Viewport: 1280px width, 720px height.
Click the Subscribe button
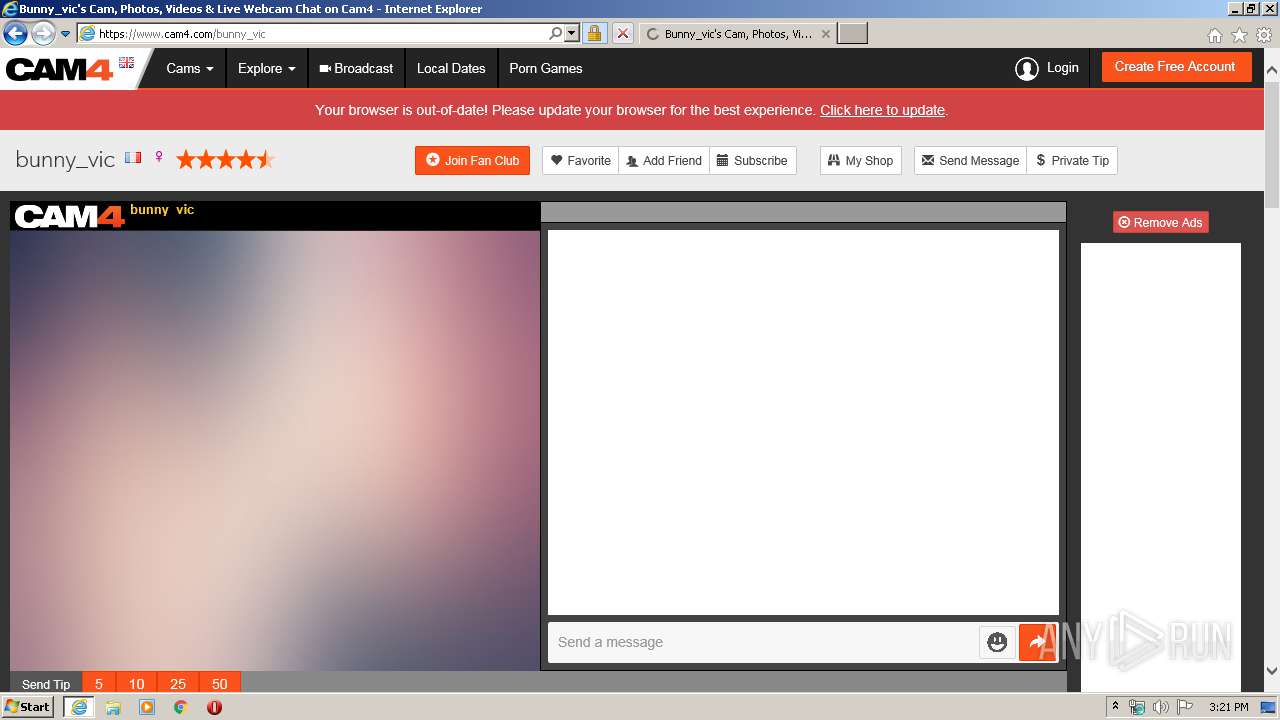tap(753, 160)
